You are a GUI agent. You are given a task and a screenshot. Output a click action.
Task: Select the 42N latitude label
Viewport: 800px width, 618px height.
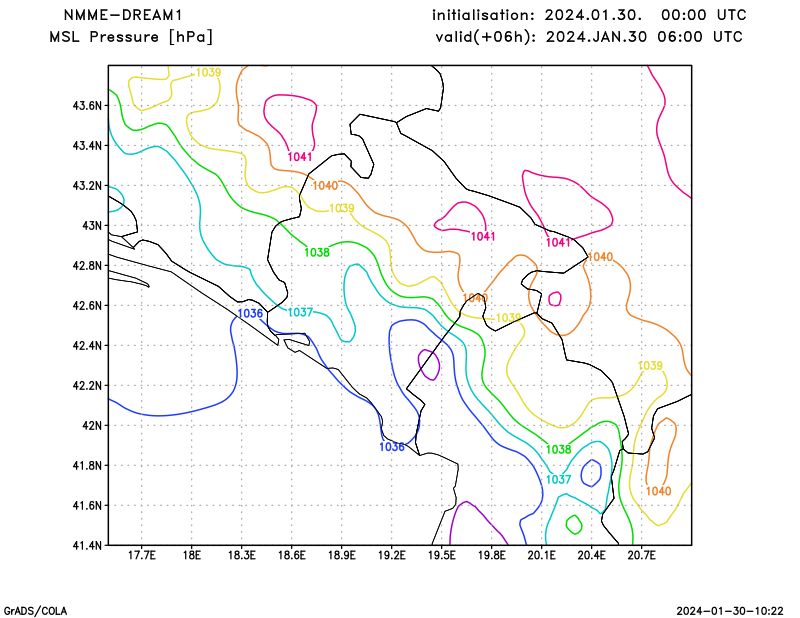[x=92, y=426]
